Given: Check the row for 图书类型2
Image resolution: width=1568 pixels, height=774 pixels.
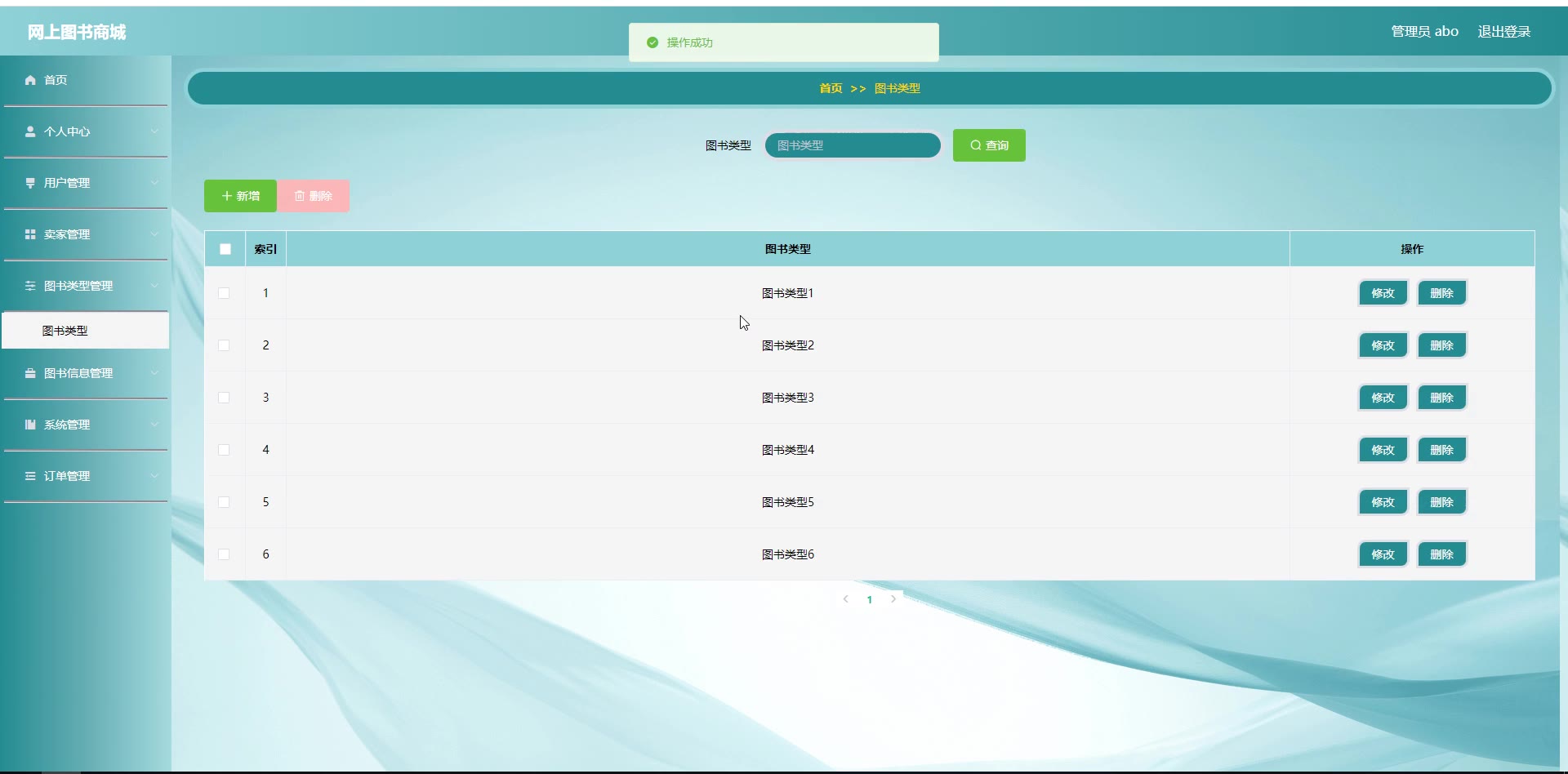Looking at the screenshot, I should coord(224,345).
